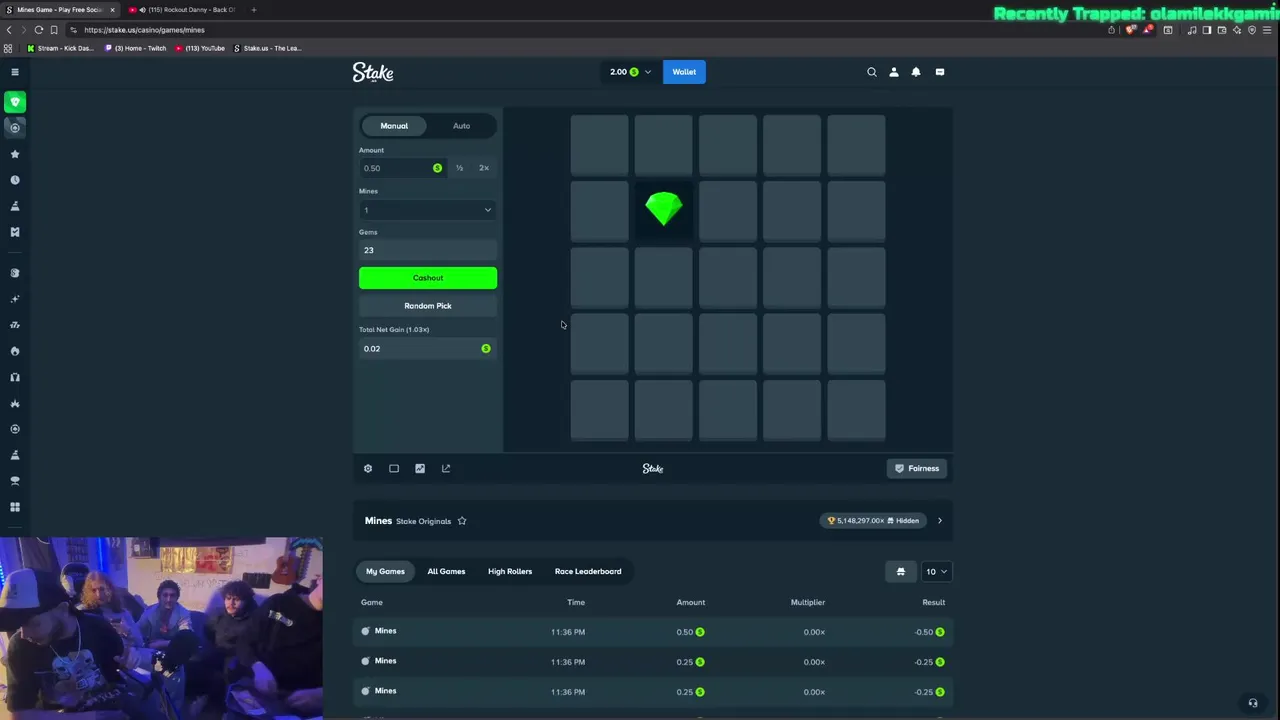This screenshot has height=720, width=1280.
Task: Toggle theatre mode icon below board
Action: point(394,468)
